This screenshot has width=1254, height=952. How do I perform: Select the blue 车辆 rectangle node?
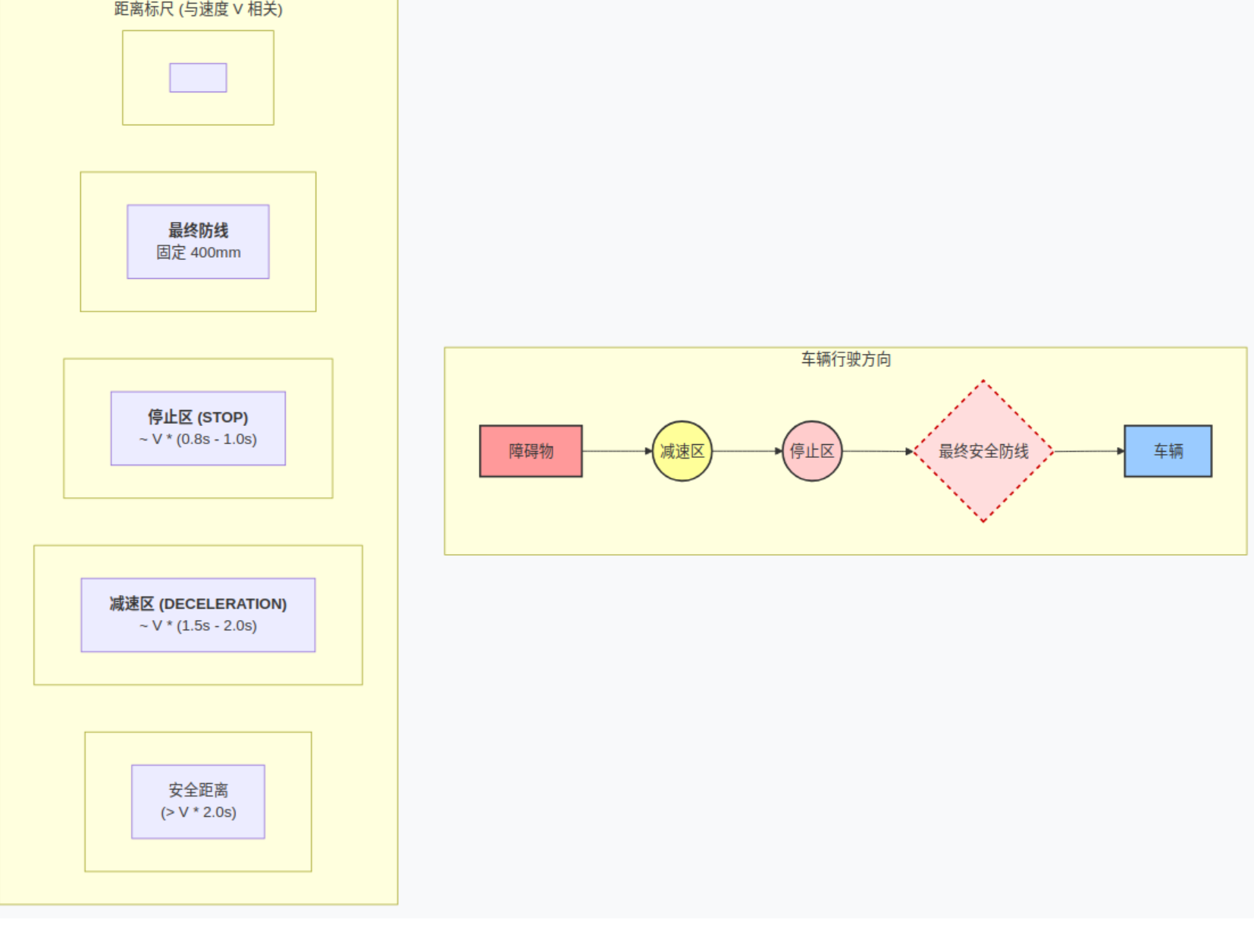pos(1168,451)
